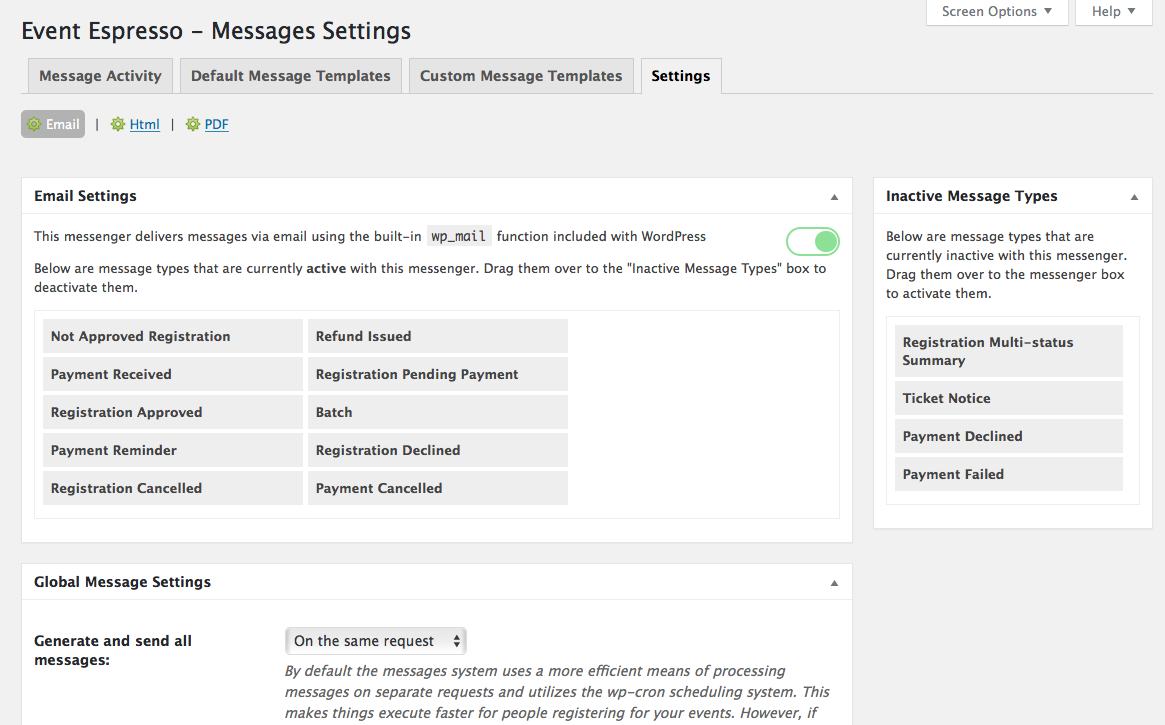Click the gear icon next to Html
Viewport: 1165px width, 725px height.
pos(117,124)
